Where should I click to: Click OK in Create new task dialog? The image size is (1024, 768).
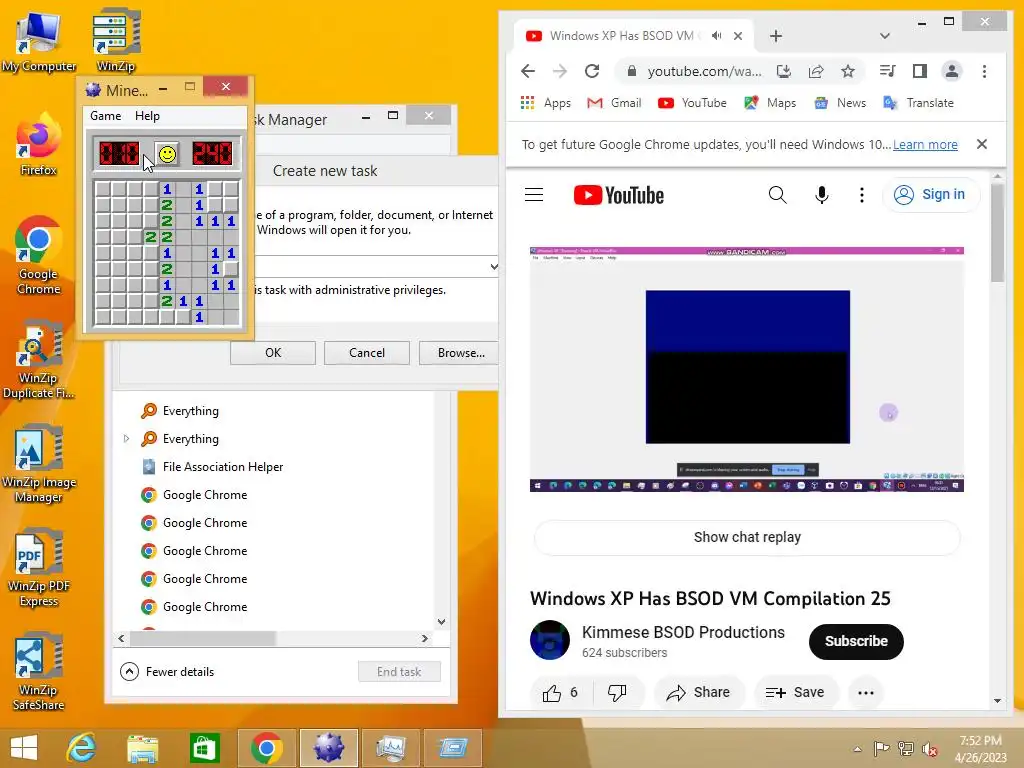click(x=273, y=353)
